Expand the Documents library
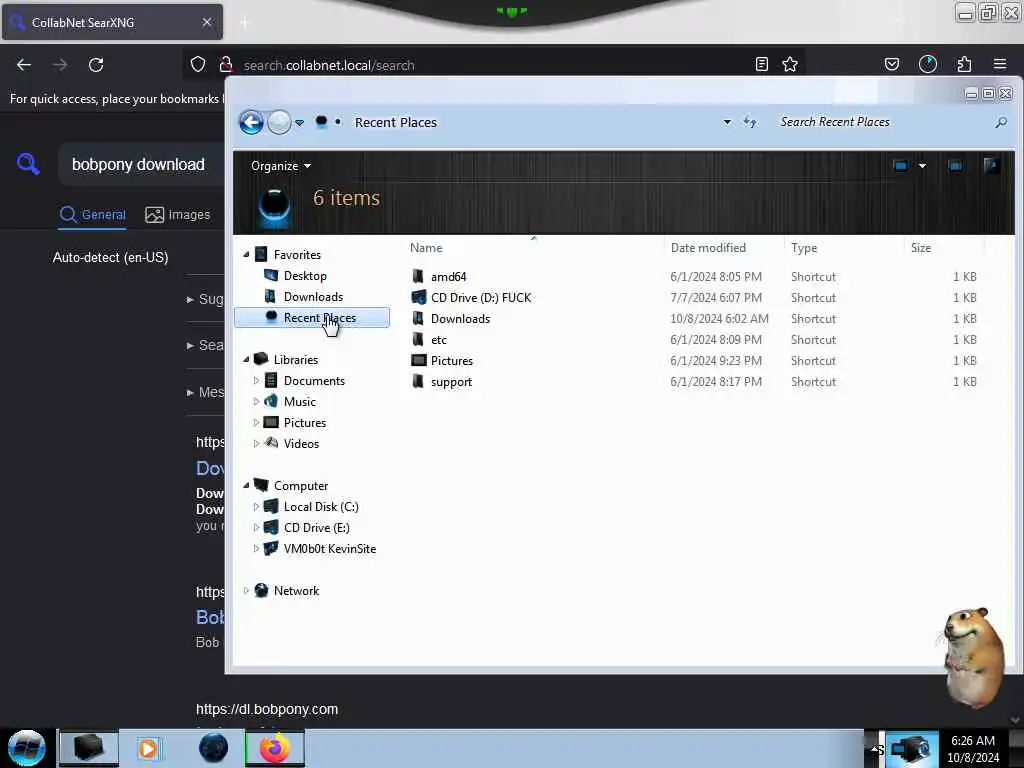The height and width of the screenshot is (768, 1024). click(256, 381)
